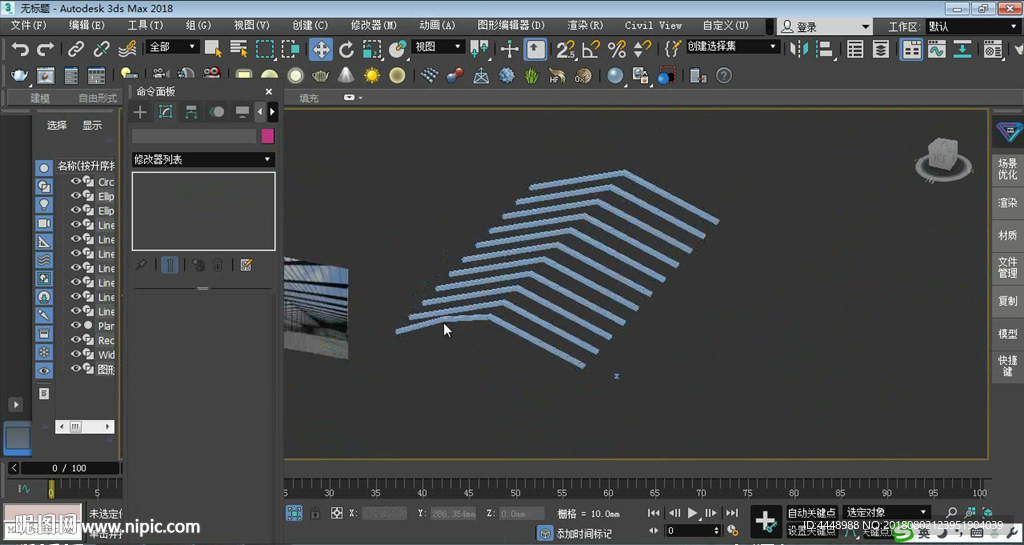Expand the ribbon options dropdown beside 填充
This screenshot has width=1024, height=545.
(353, 98)
